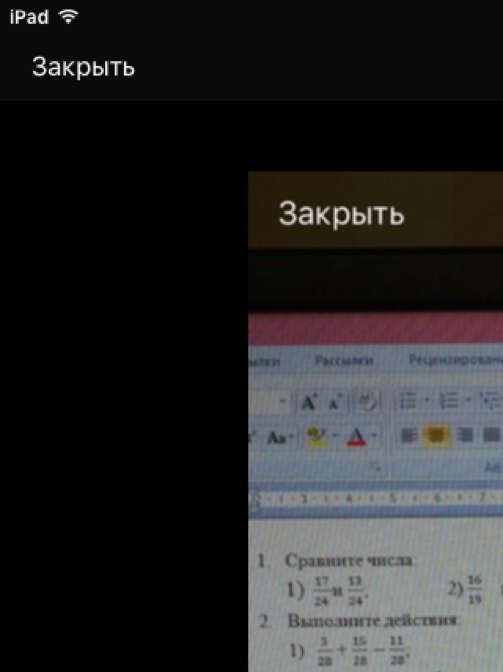The width and height of the screenshot is (503, 672).
Task: Toggle the justify alignment button
Action: (x=491, y=435)
